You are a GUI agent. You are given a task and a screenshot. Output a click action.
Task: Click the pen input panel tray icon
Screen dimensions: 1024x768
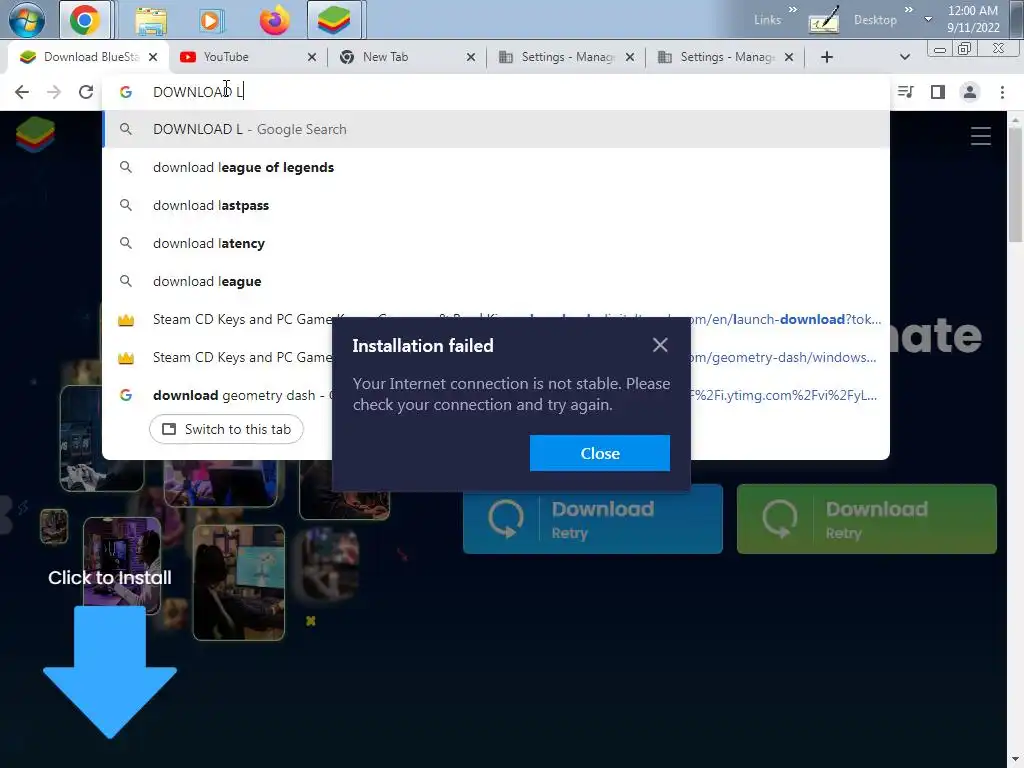(823, 21)
